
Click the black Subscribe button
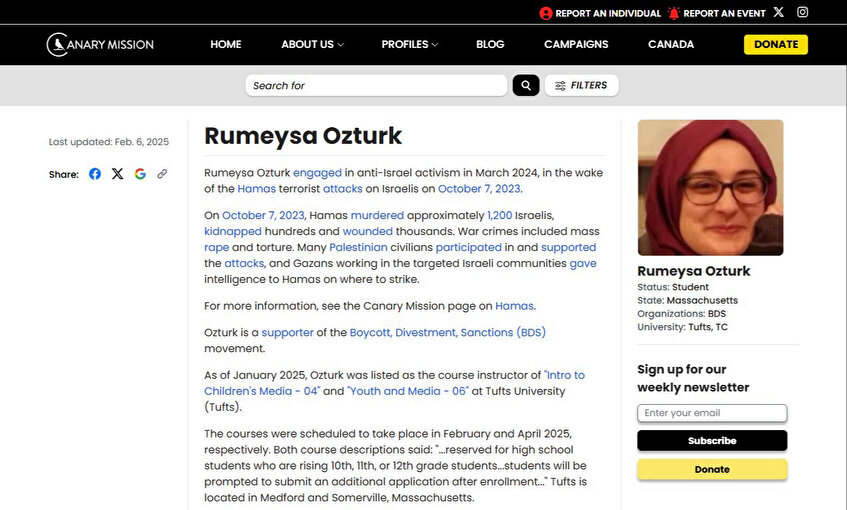pyautogui.click(x=712, y=440)
